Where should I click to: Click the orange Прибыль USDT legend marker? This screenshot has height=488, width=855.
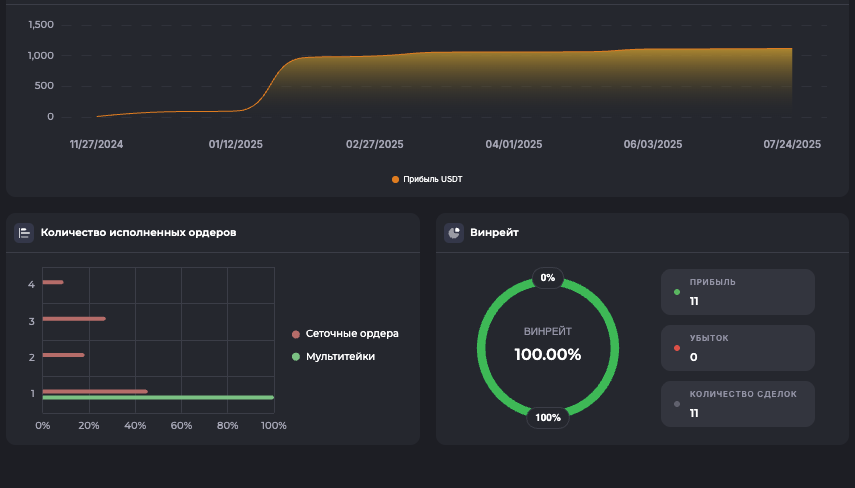click(x=395, y=180)
